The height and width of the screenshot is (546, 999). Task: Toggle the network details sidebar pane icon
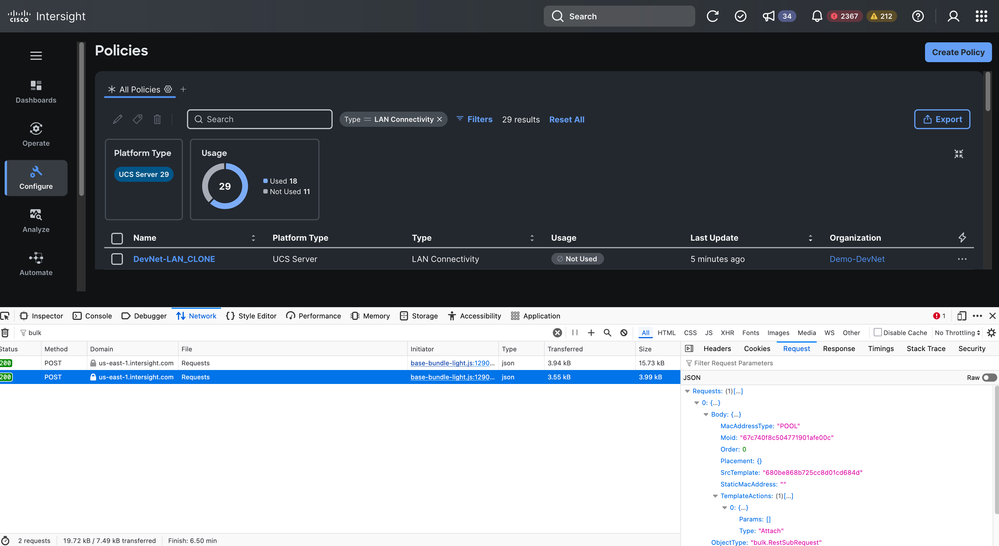pyautogui.click(x=689, y=348)
